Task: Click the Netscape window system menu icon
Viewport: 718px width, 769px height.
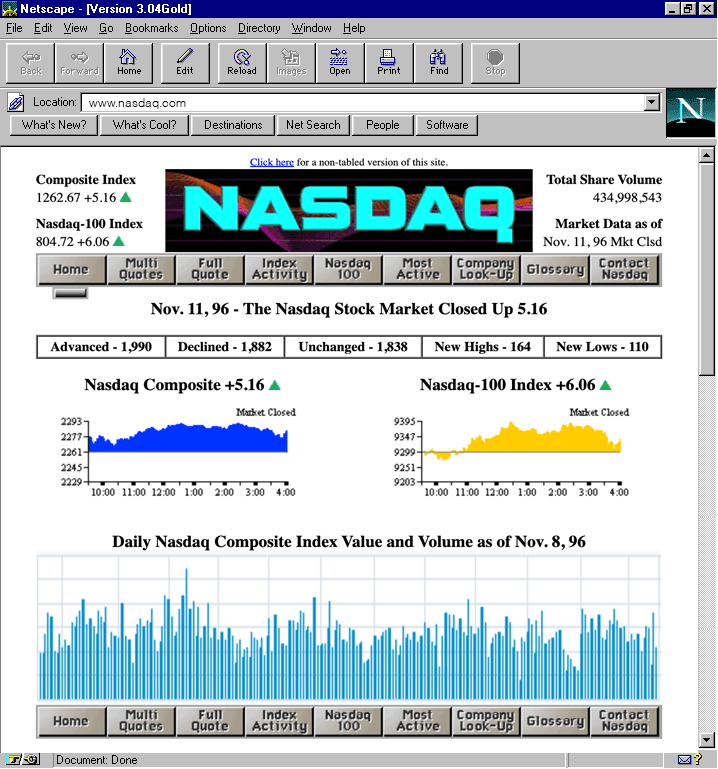Action: 9,8
